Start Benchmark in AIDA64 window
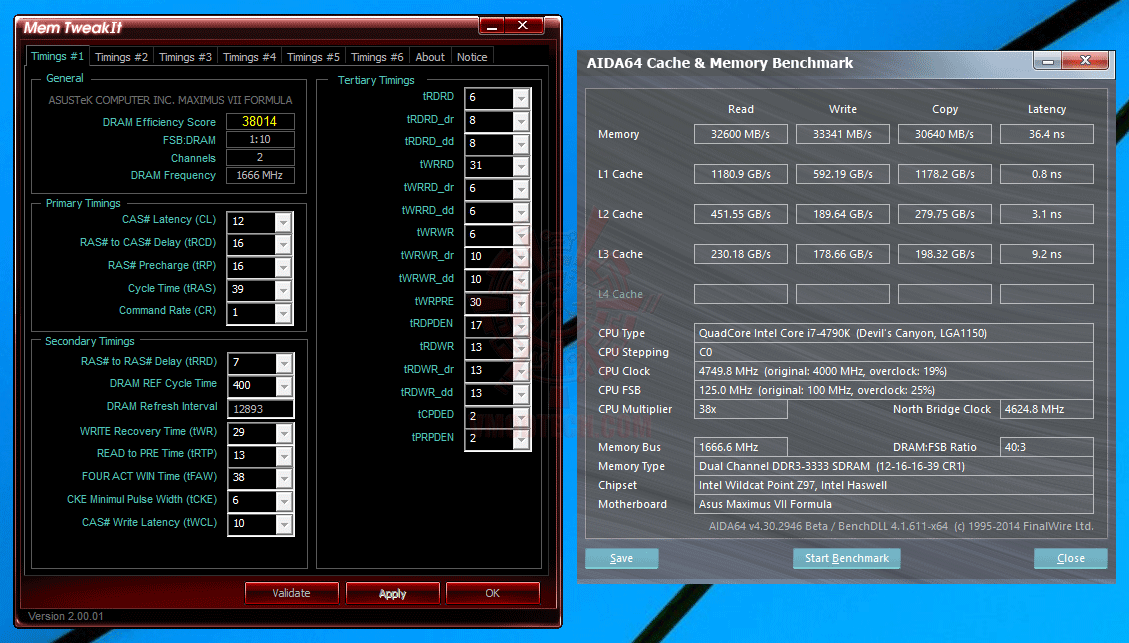The height and width of the screenshot is (643, 1129). 847,559
